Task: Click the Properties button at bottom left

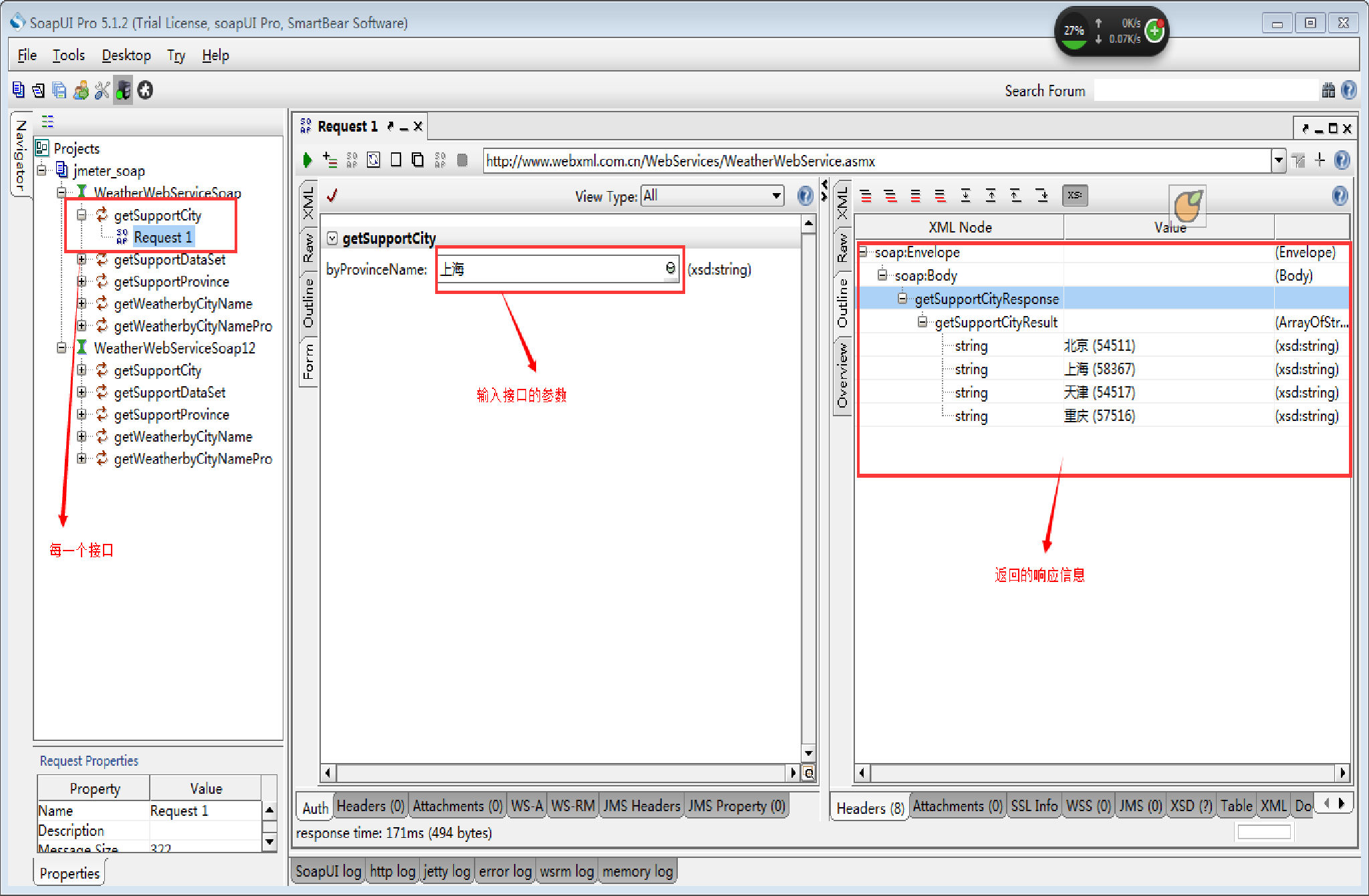Action: pos(69,873)
